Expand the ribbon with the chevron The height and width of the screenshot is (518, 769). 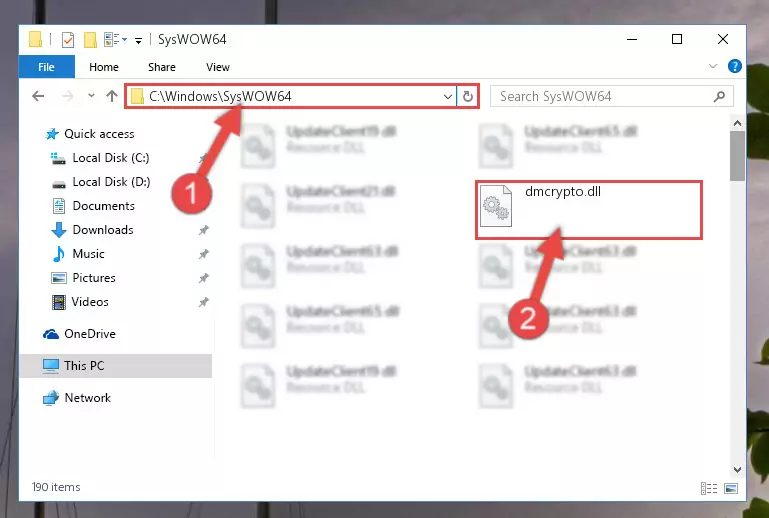(713, 66)
